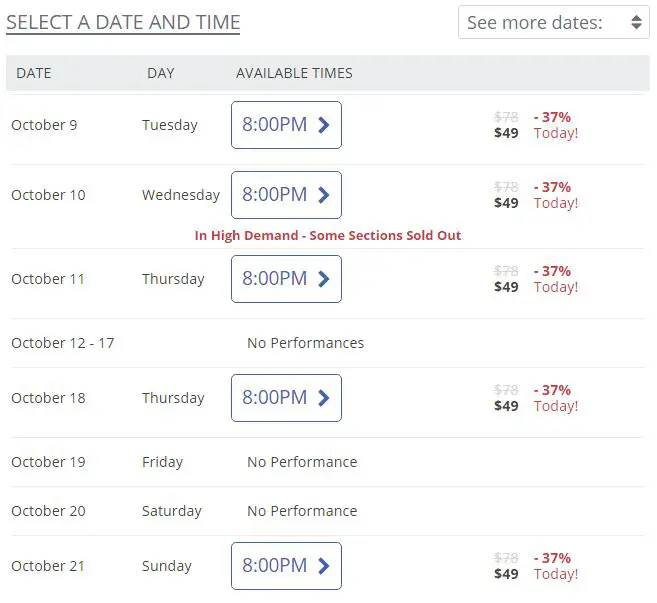This screenshot has height=603, width=657.
Task: Click the chevron arrow for October 11
Action: pos(323,279)
